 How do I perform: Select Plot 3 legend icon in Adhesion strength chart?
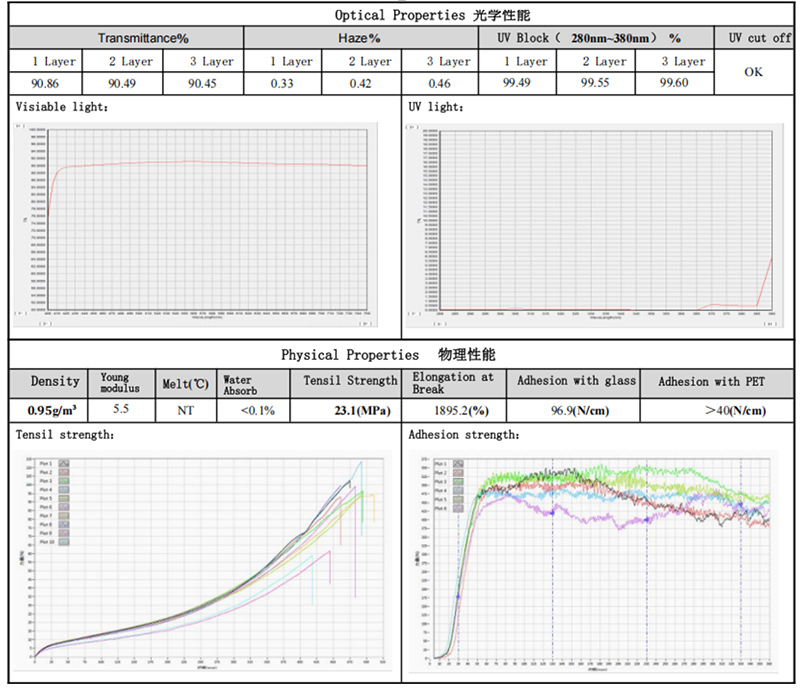459,481
